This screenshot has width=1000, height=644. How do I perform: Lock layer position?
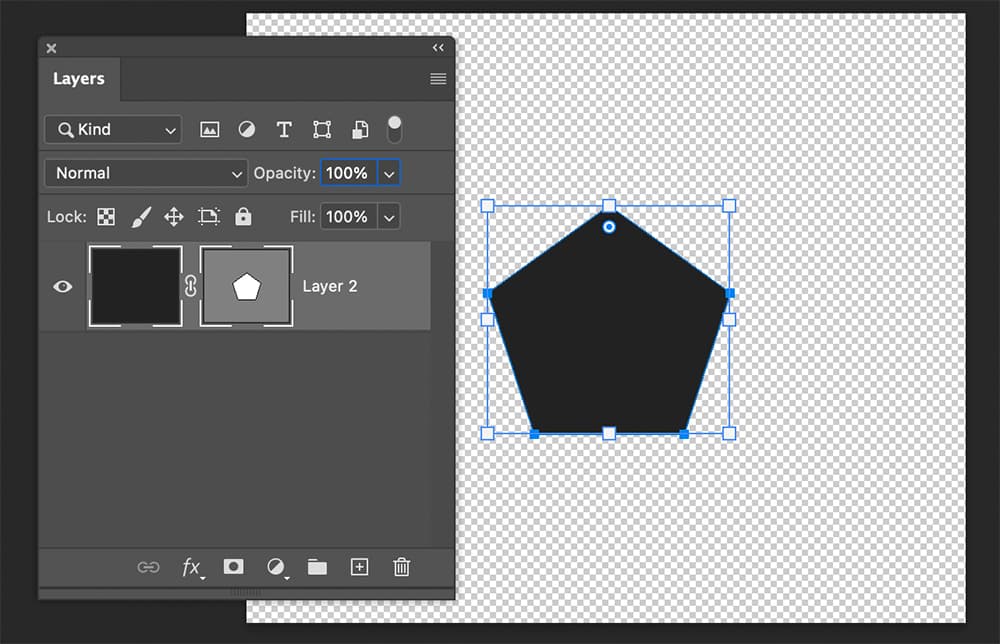click(x=173, y=217)
